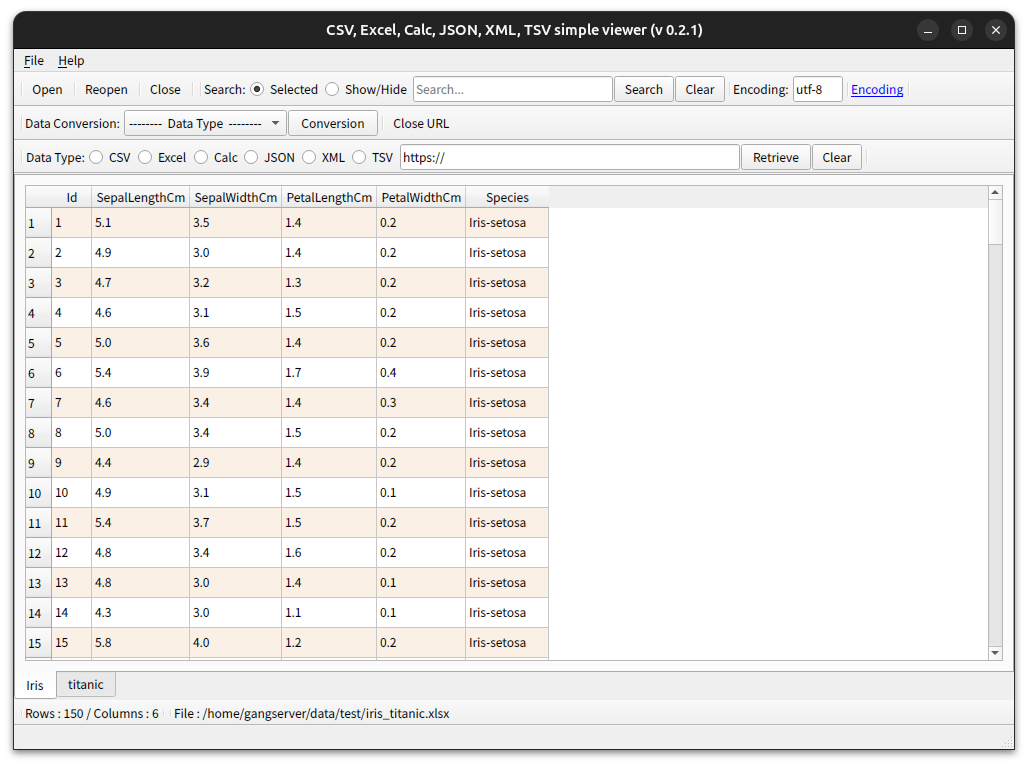Select the JSON data type radio
This screenshot has height=766, width=1028.
251,157
